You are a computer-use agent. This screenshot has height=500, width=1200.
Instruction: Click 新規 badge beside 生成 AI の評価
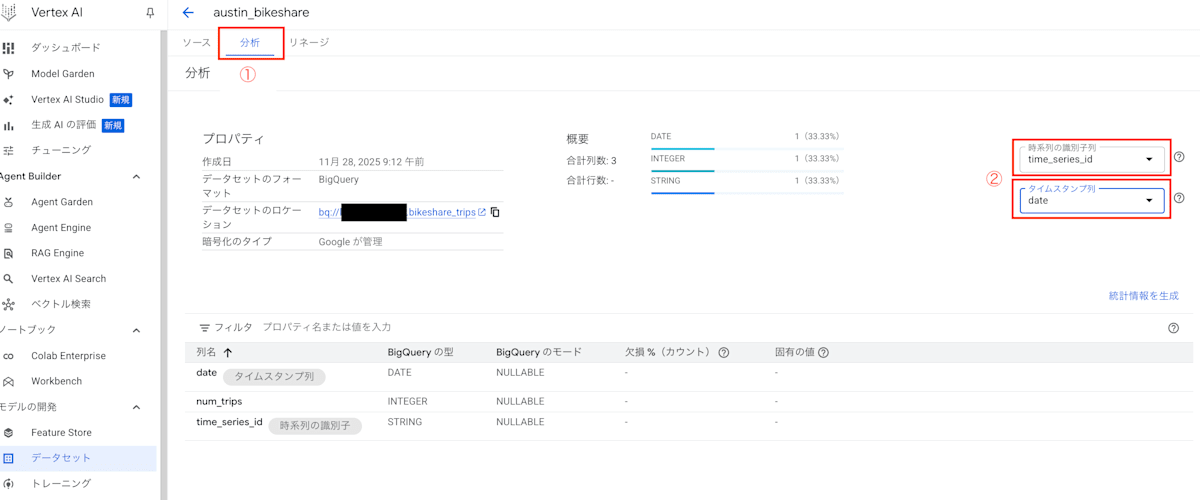[112, 125]
